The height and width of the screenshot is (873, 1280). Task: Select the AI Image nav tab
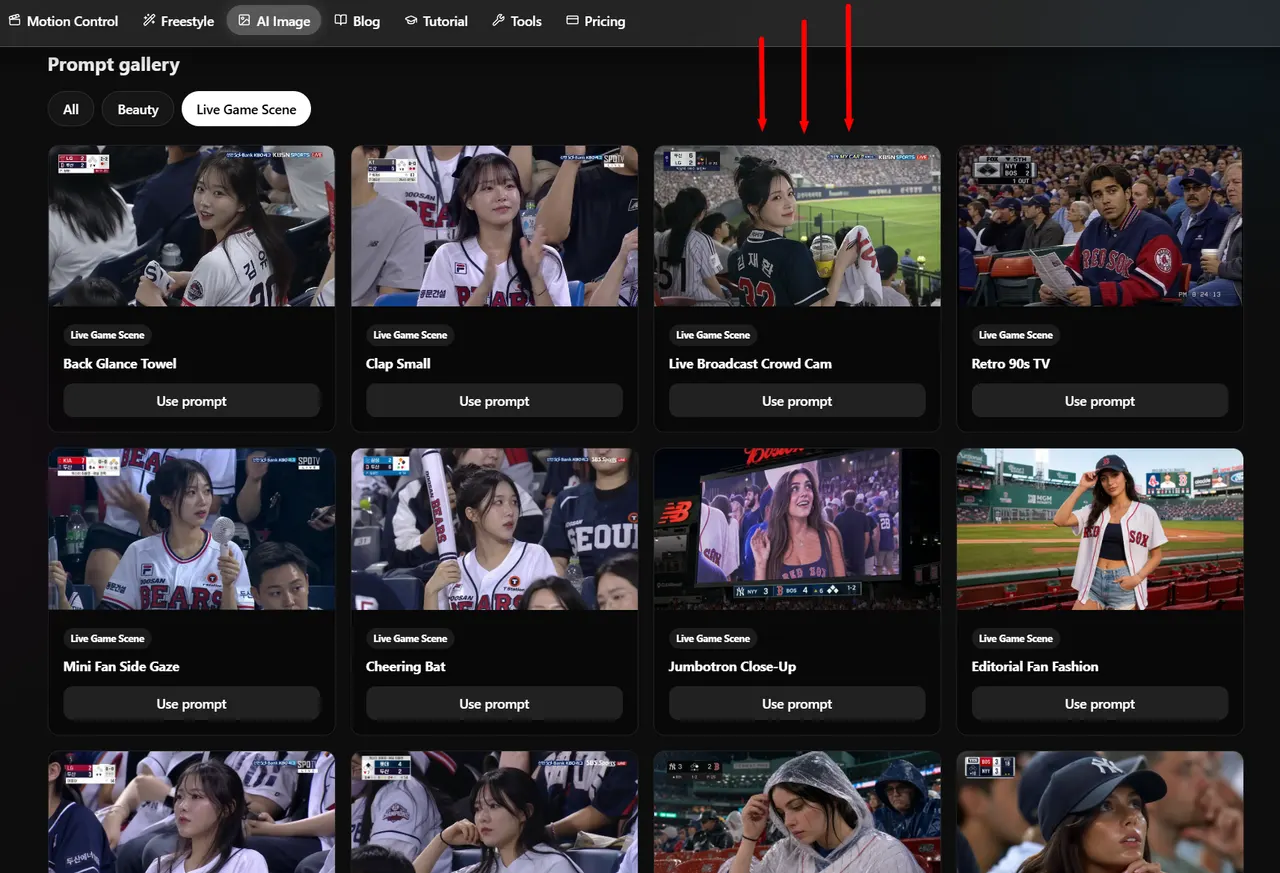pyautogui.click(x=274, y=21)
